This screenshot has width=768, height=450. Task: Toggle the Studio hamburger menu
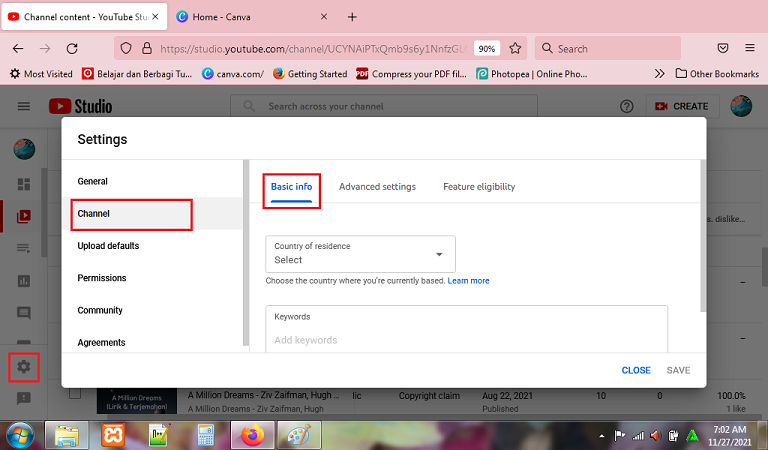pyautogui.click(x=24, y=106)
